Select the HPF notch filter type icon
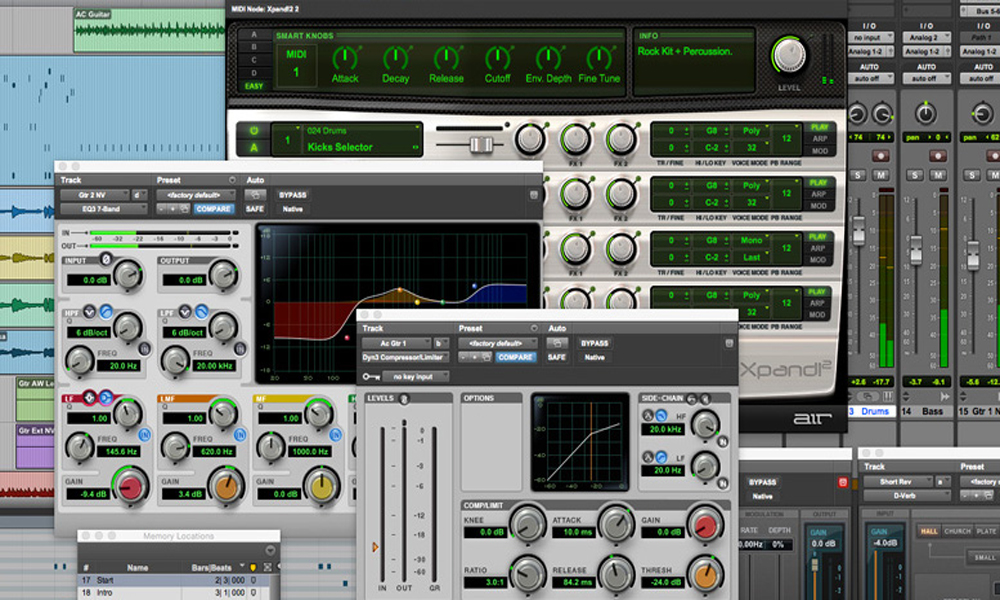This screenshot has width=1000, height=600. click(x=89, y=310)
